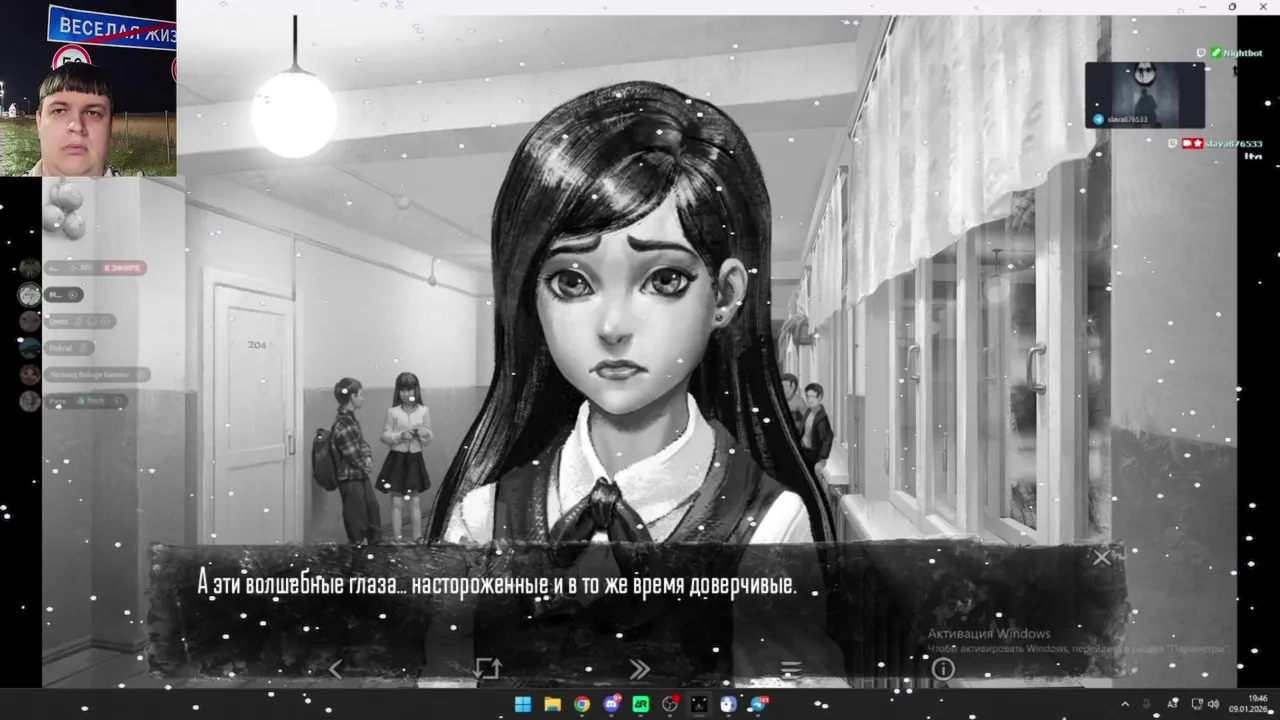1280x720 pixels.
Task: Open the OBS icon with red dot on taskbar
Action: coord(670,704)
